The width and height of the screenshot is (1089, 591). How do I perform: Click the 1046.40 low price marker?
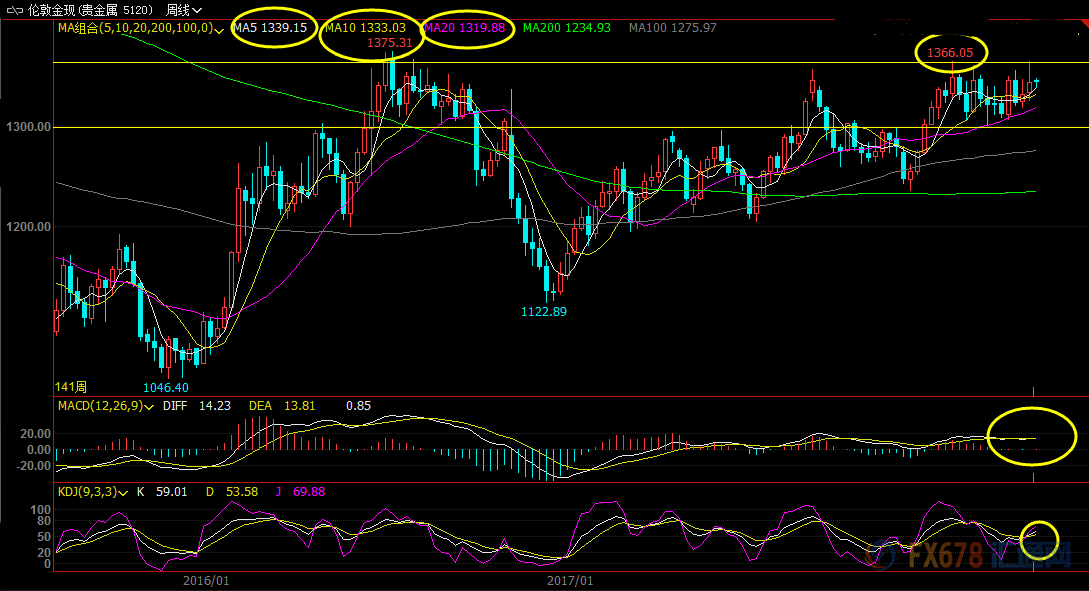coord(166,388)
